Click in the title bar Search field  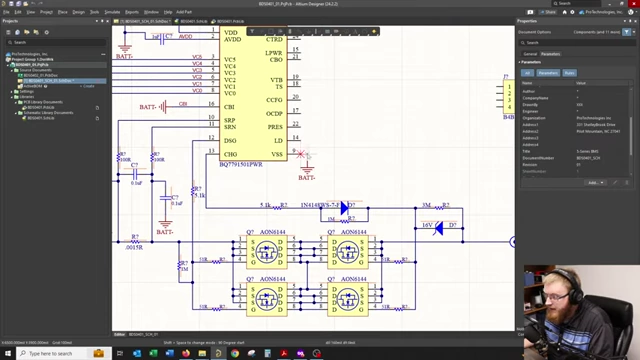pyautogui.click(x=576, y=3)
